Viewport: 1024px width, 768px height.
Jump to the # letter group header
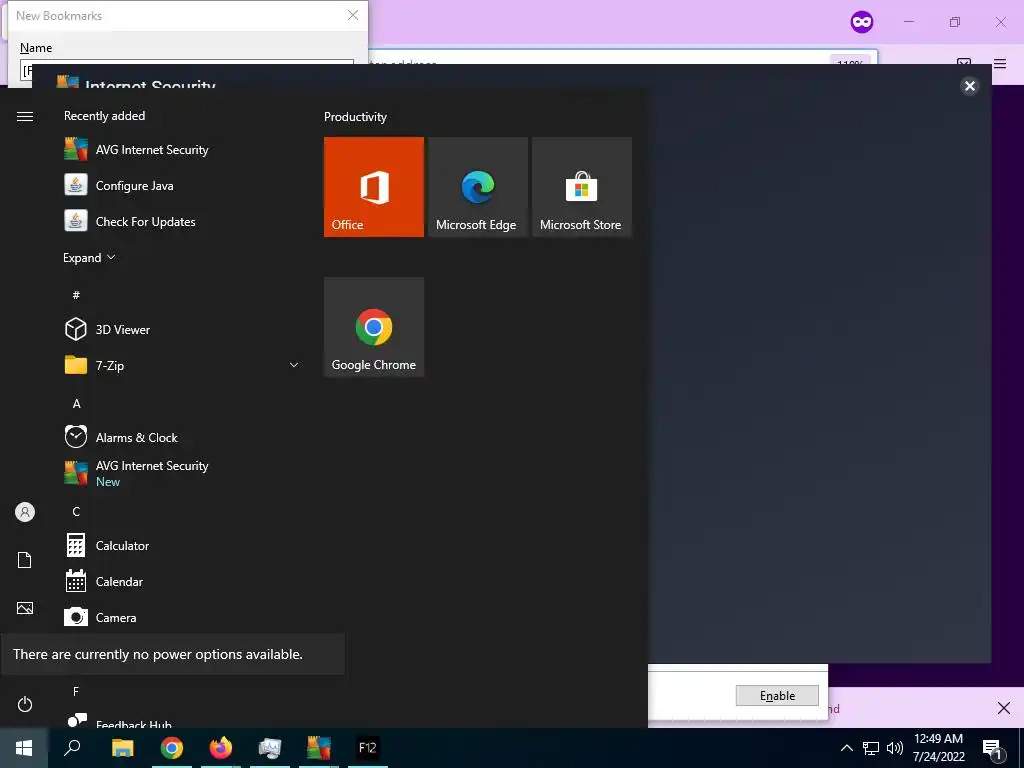pos(76,295)
